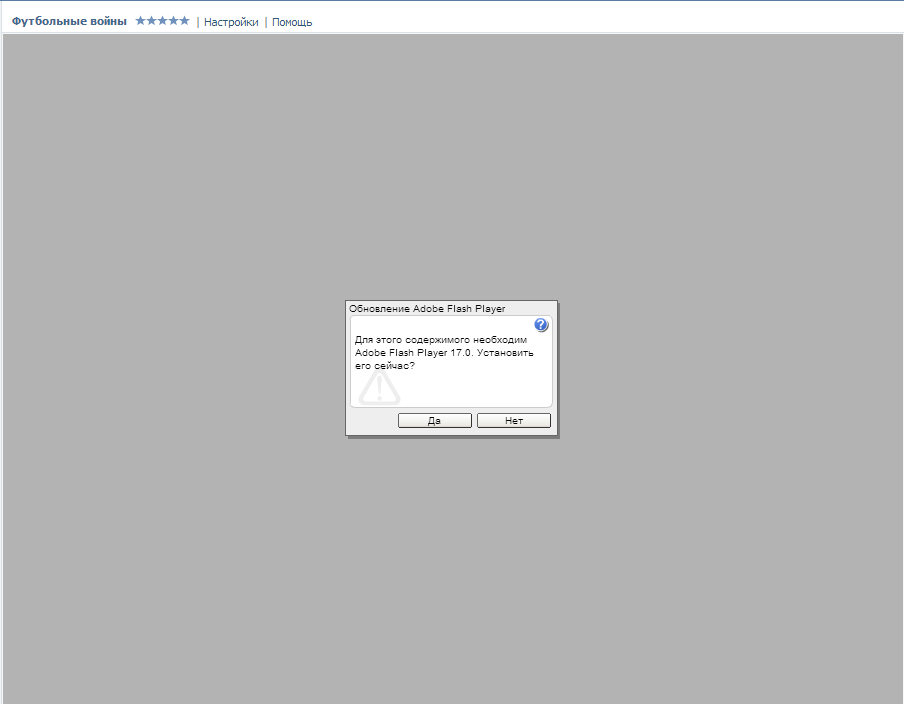Click the Футбольные войны app title

[x=69, y=21]
